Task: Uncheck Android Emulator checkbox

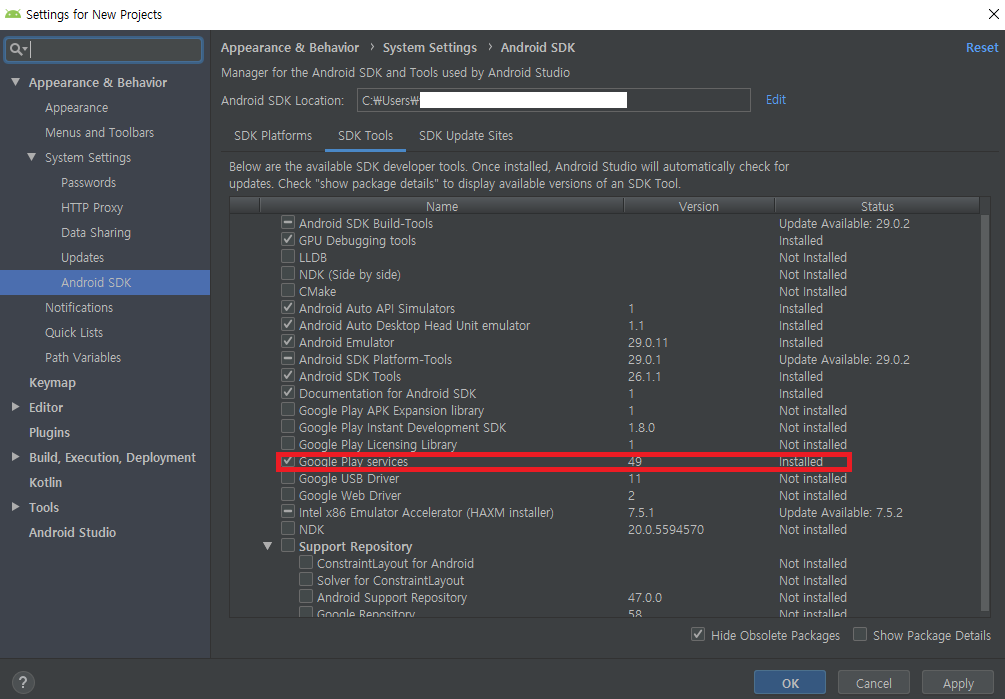Action: click(x=288, y=341)
